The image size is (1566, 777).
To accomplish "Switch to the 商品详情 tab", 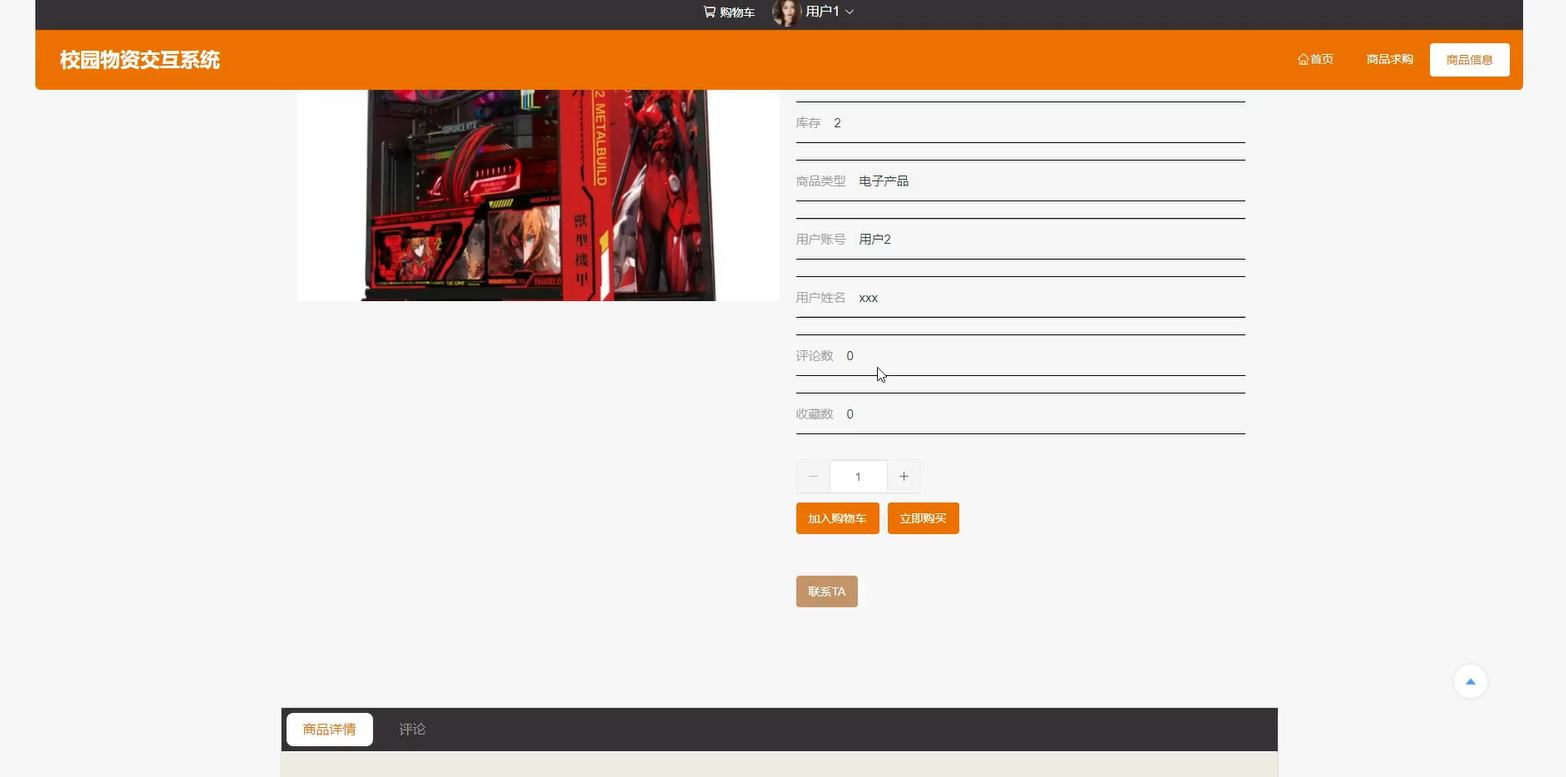I will pos(329,730).
